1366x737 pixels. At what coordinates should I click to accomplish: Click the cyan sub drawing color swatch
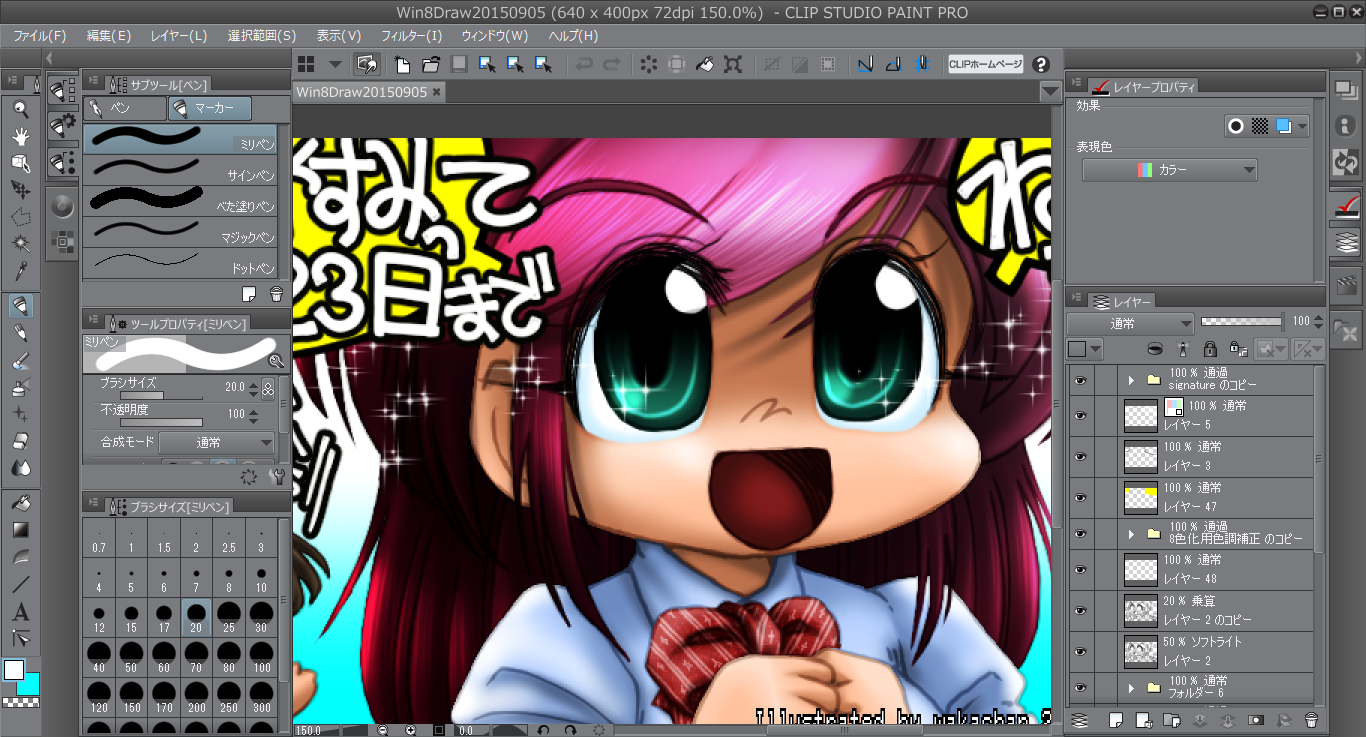pos(28,684)
